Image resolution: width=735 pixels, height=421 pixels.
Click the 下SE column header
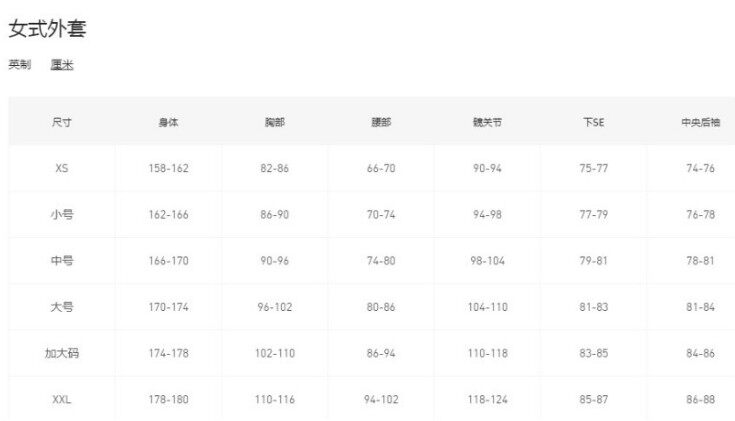coord(594,123)
